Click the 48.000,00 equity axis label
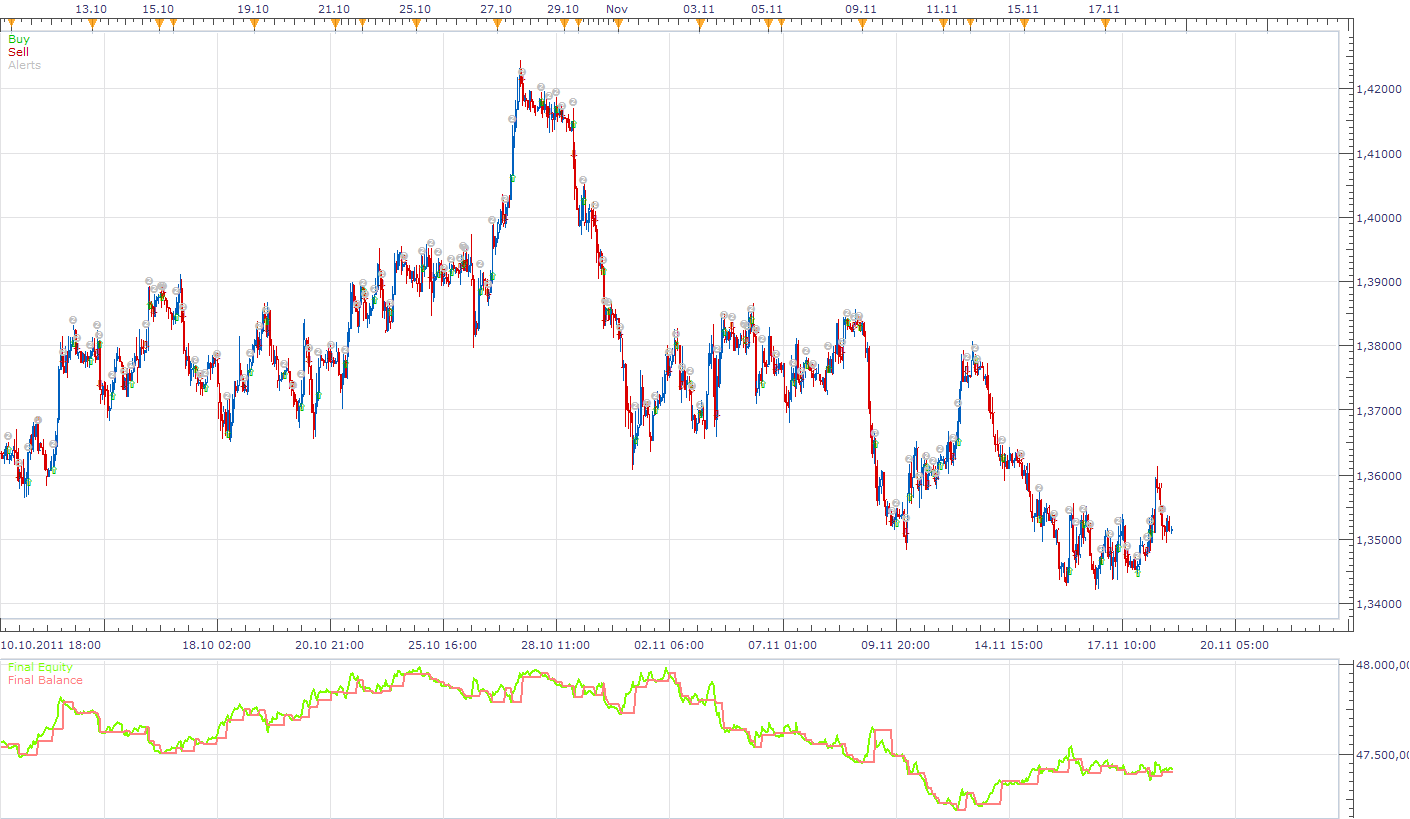This screenshot has width=1410, height=819. (x=1384, y=665)
